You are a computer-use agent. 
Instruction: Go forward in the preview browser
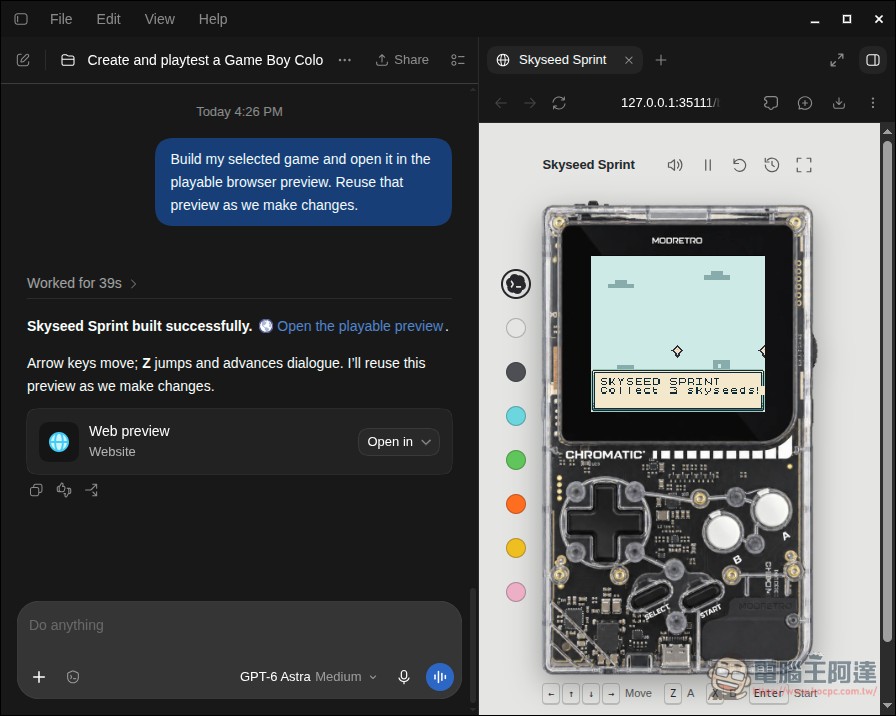[530, 103]
